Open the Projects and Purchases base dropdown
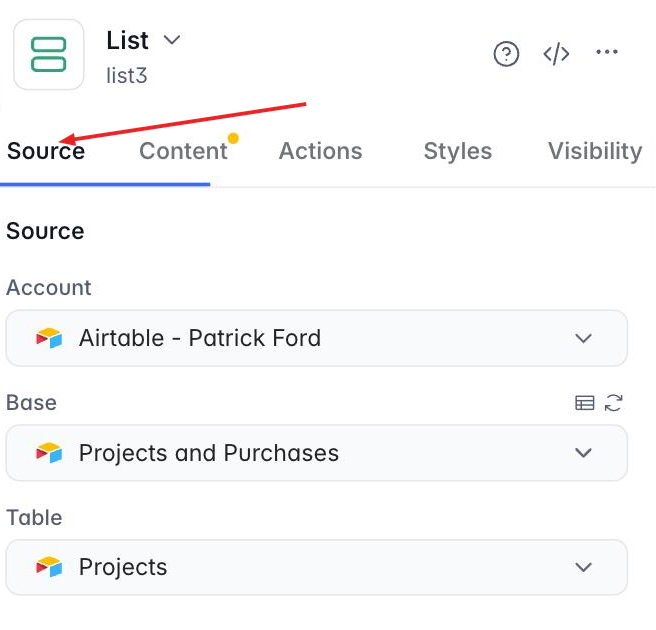Image resolution: width=656 pixels, height=630 pixels. pyautogui.click(x=317, y=453)
